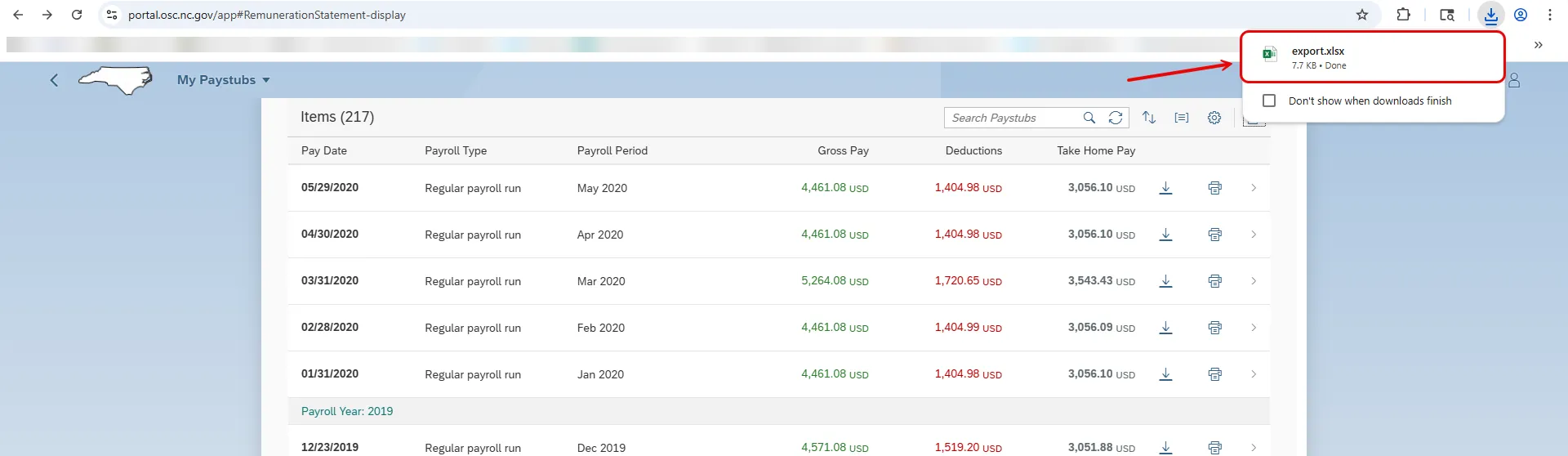Click the Gross Pay column header
The width and height of the screenshot is (1568, 456).
coord(843,150)
